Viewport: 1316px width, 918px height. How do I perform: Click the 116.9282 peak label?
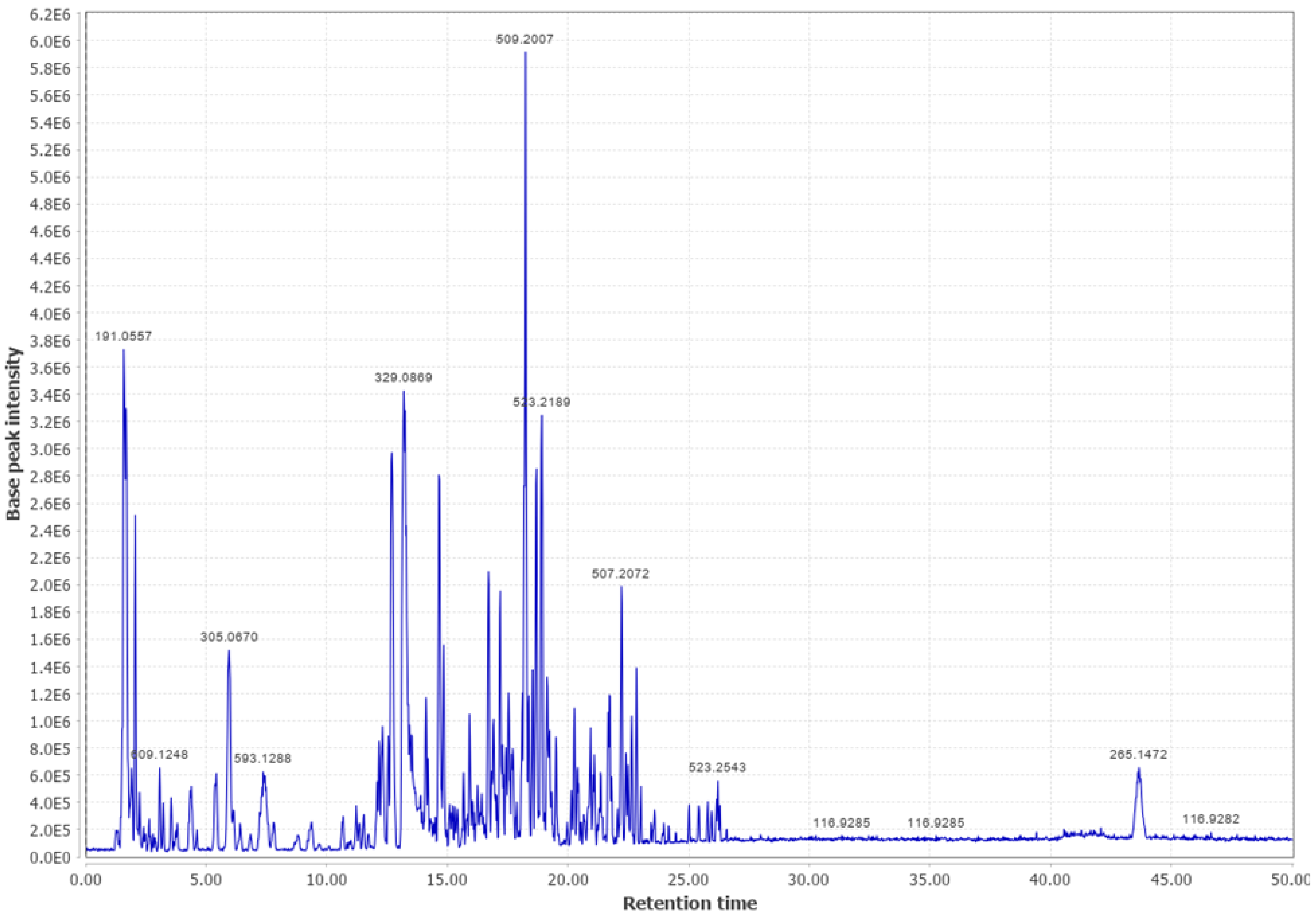pos(1211,819)
